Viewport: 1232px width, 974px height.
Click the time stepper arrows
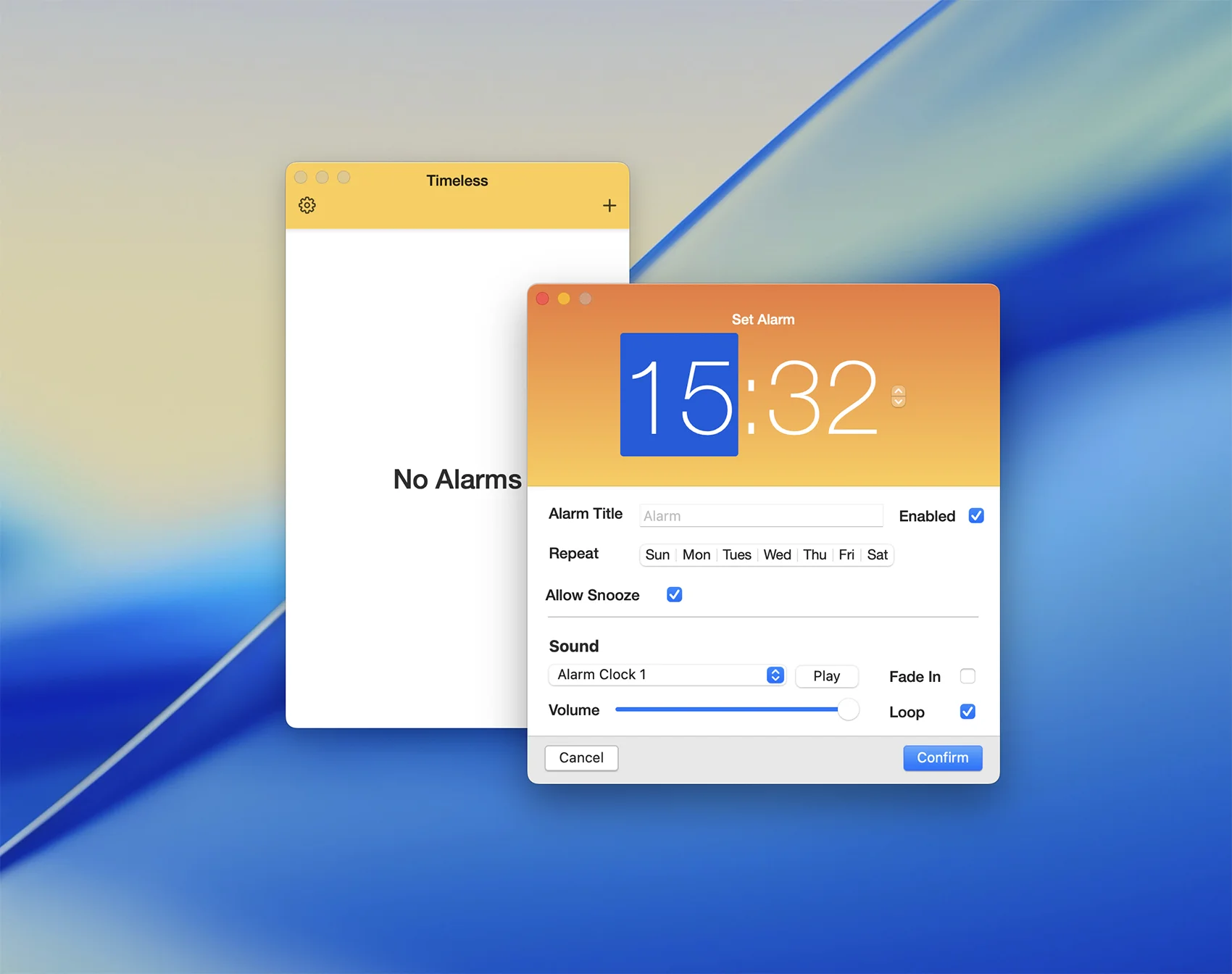click(x=898, y=396)
